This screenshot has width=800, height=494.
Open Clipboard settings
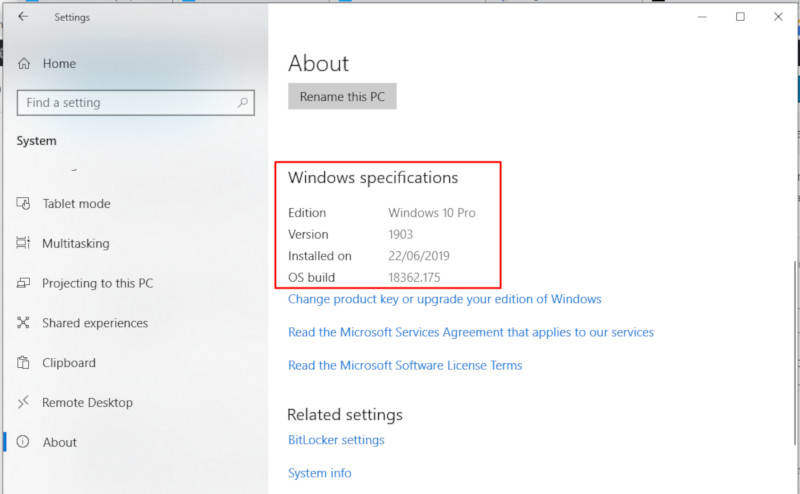[69, 363]
